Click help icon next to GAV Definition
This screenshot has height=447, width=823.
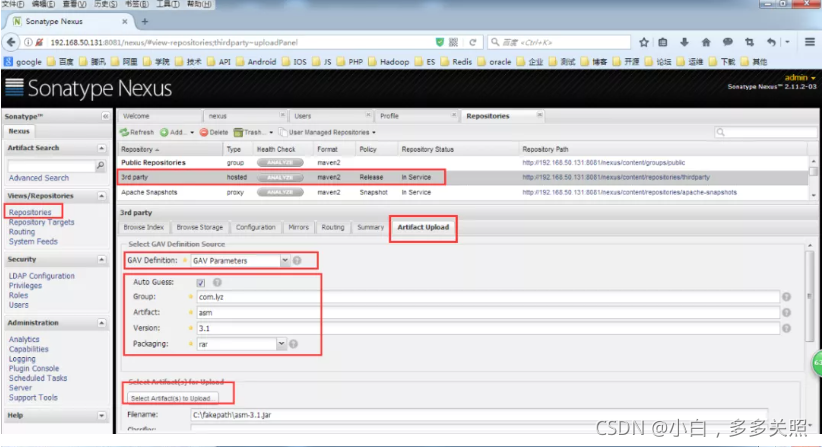pos(297,260)
